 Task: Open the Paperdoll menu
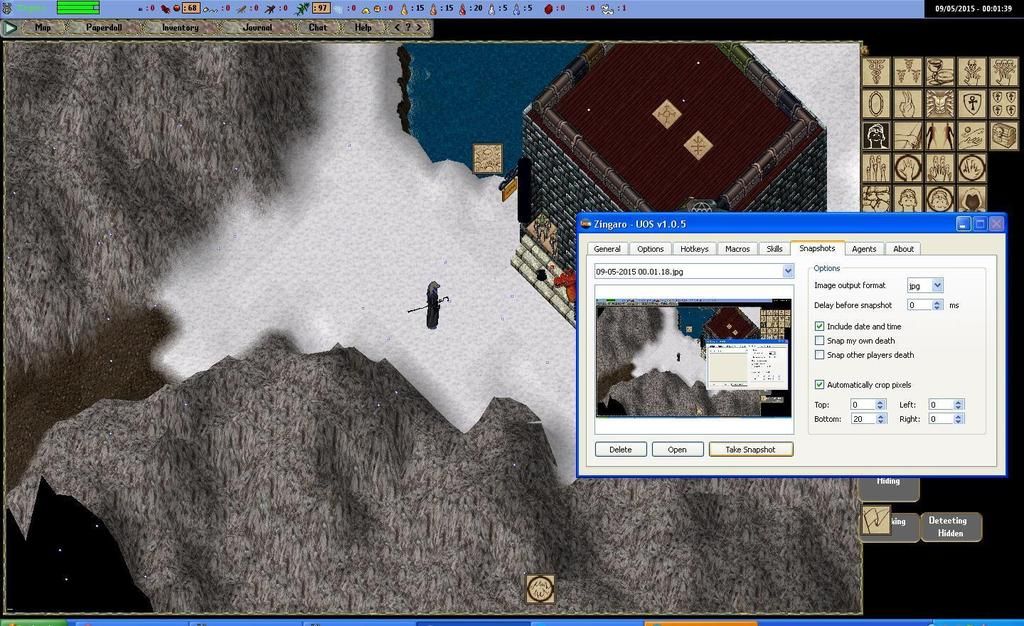pyautogui.click(x=106, y=28)
